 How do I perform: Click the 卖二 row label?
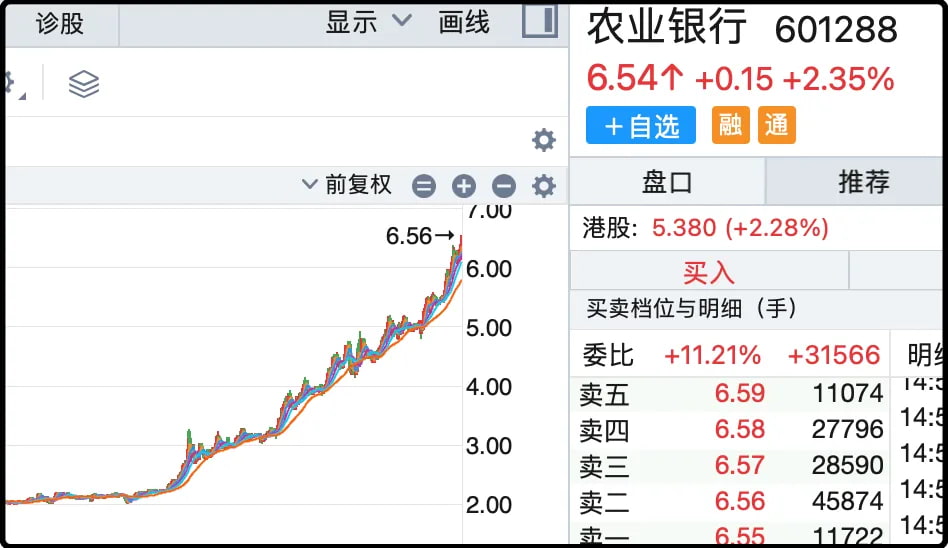(604, 503)
